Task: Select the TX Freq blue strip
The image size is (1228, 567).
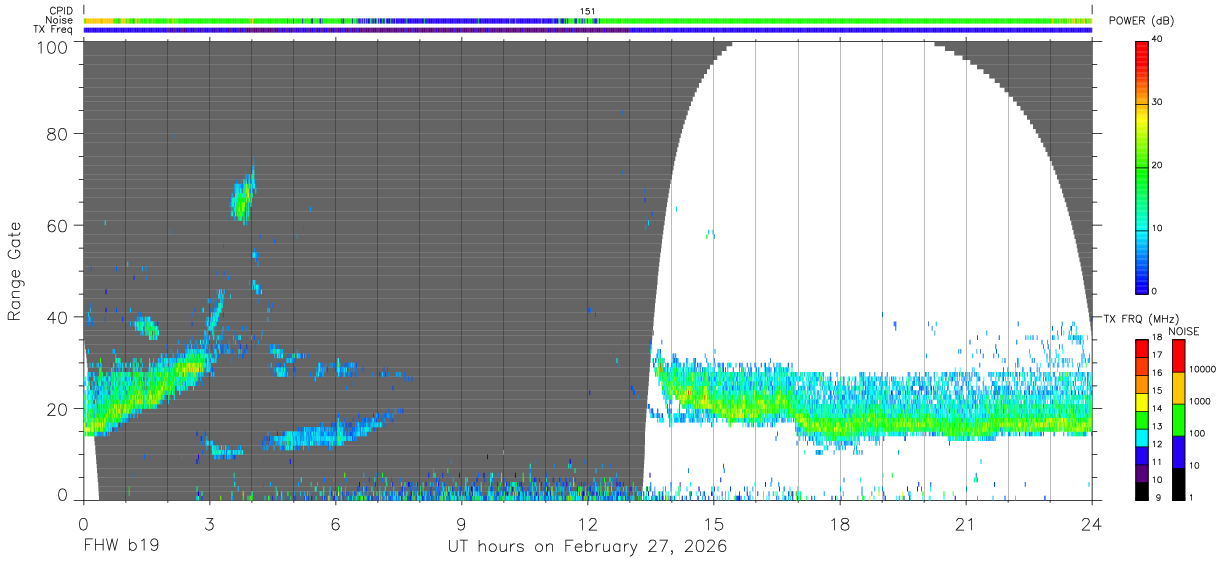Action: (x=588, y=30)
